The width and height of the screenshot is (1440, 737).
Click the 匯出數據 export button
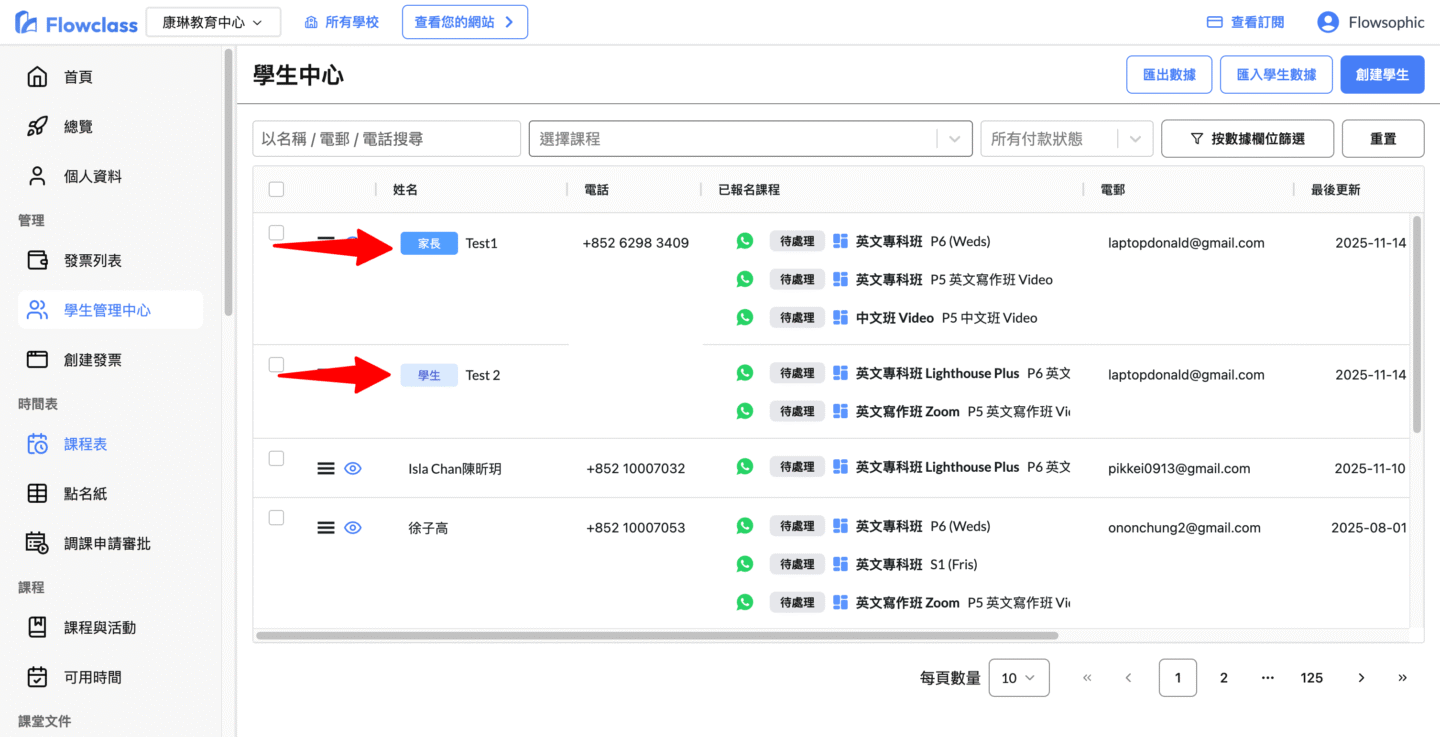click(1168, 75)
